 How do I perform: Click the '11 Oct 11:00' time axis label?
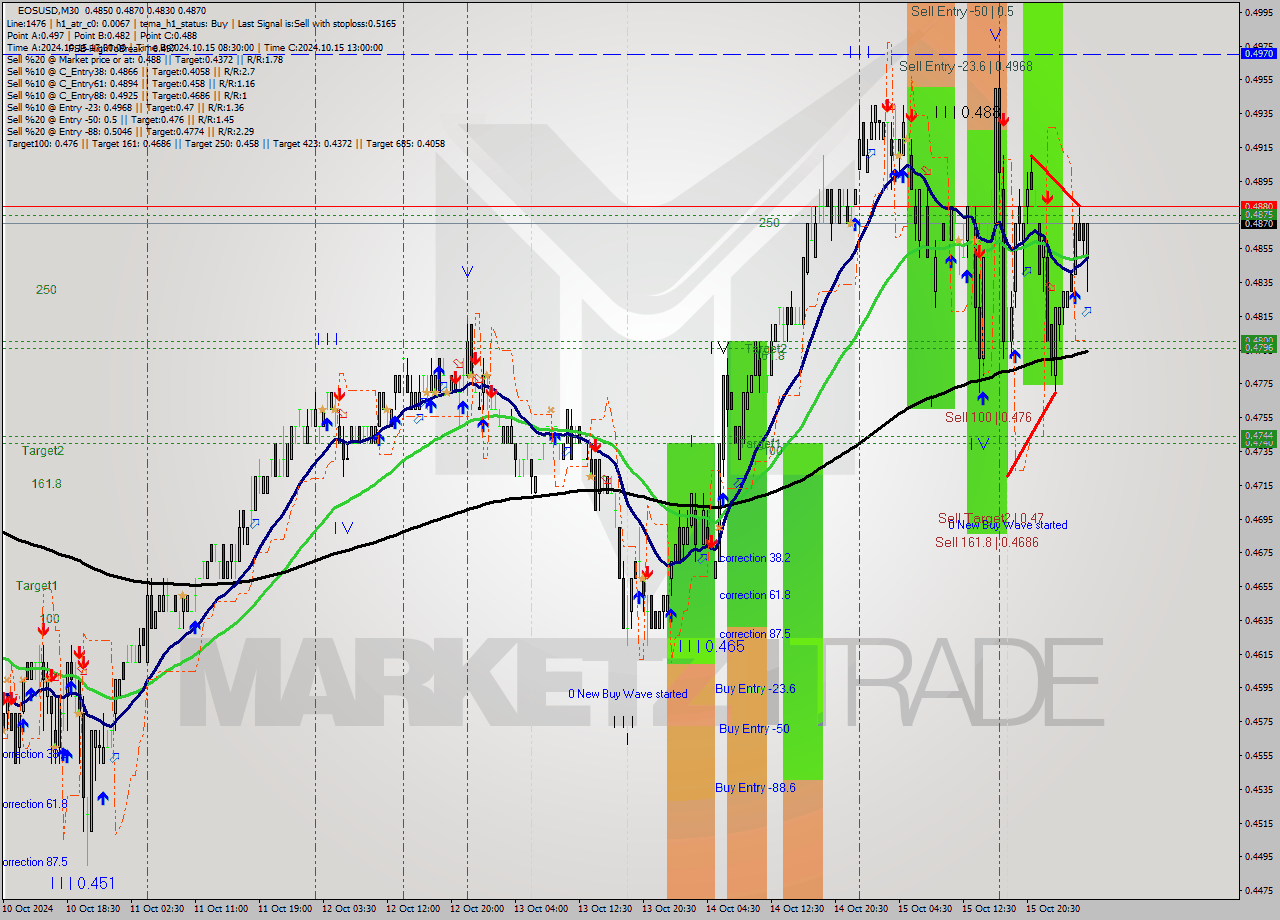tap(221, 909)
